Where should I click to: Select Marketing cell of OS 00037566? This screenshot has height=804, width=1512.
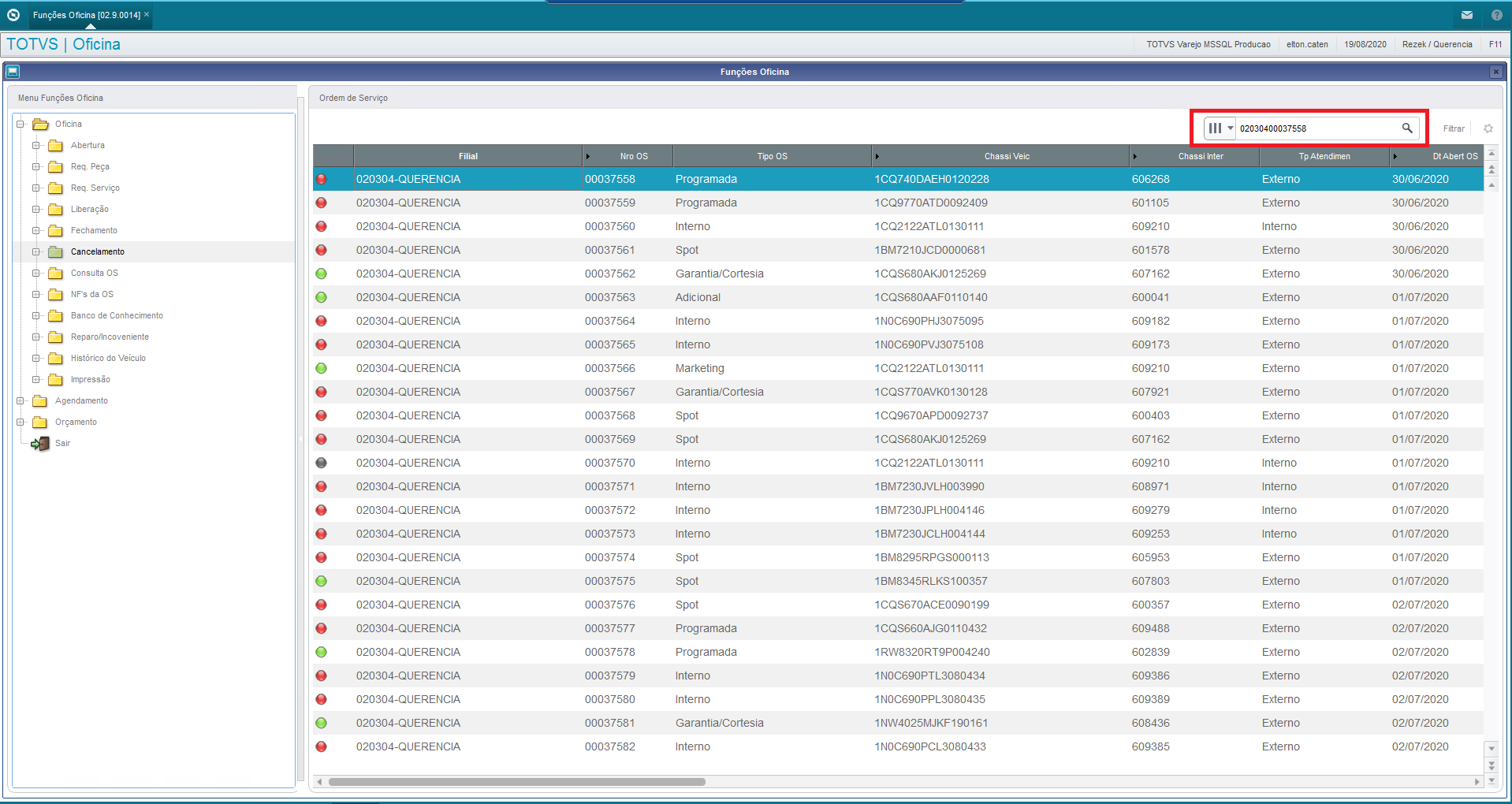(x=699, y=368)
